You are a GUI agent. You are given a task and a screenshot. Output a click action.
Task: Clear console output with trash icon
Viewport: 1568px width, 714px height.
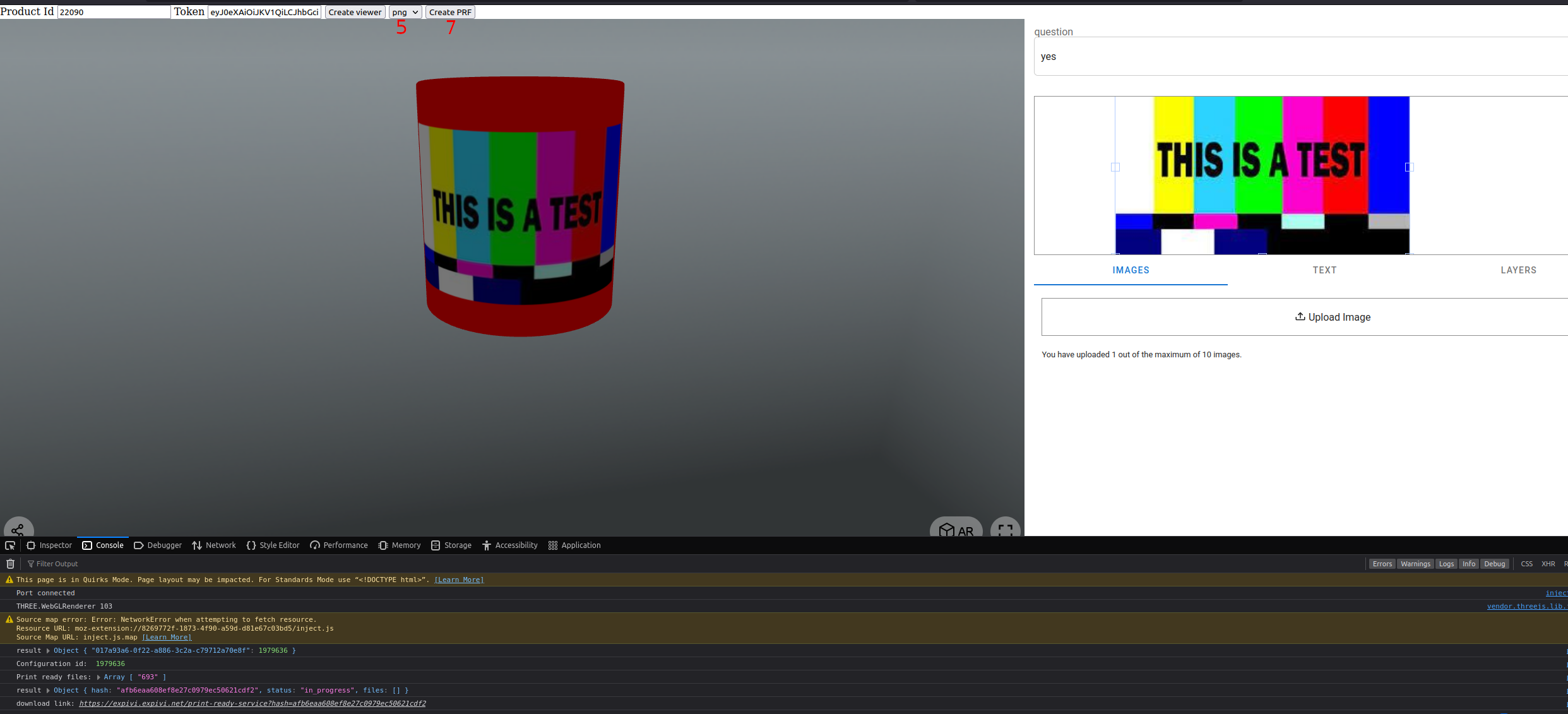click(10, 564)
